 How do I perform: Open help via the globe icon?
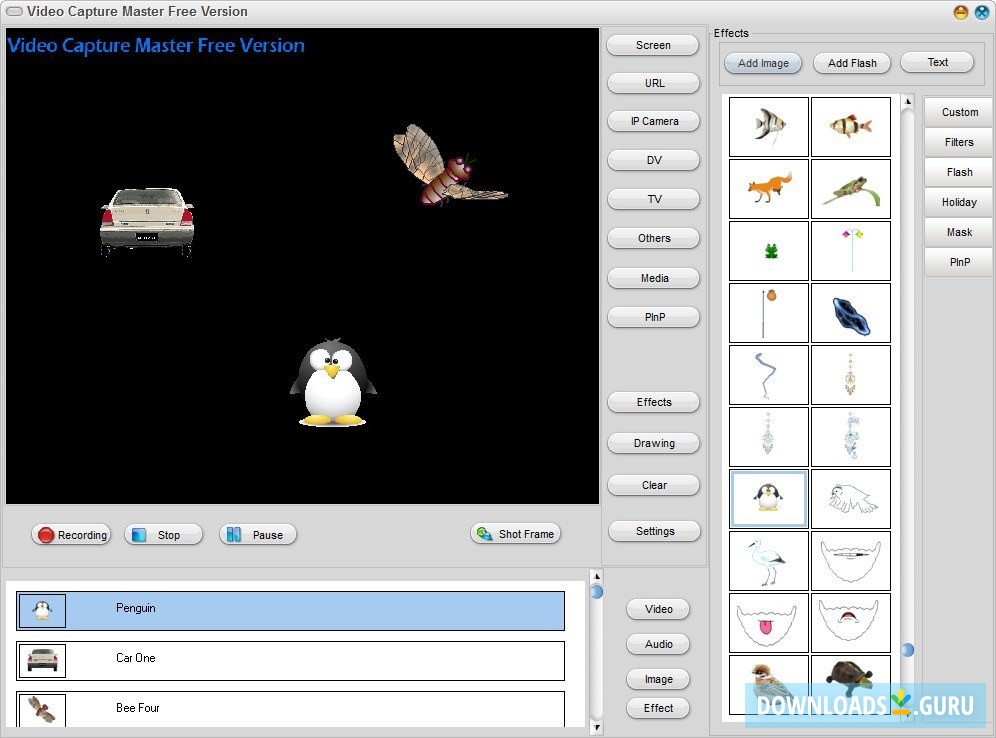coord(981,12)
